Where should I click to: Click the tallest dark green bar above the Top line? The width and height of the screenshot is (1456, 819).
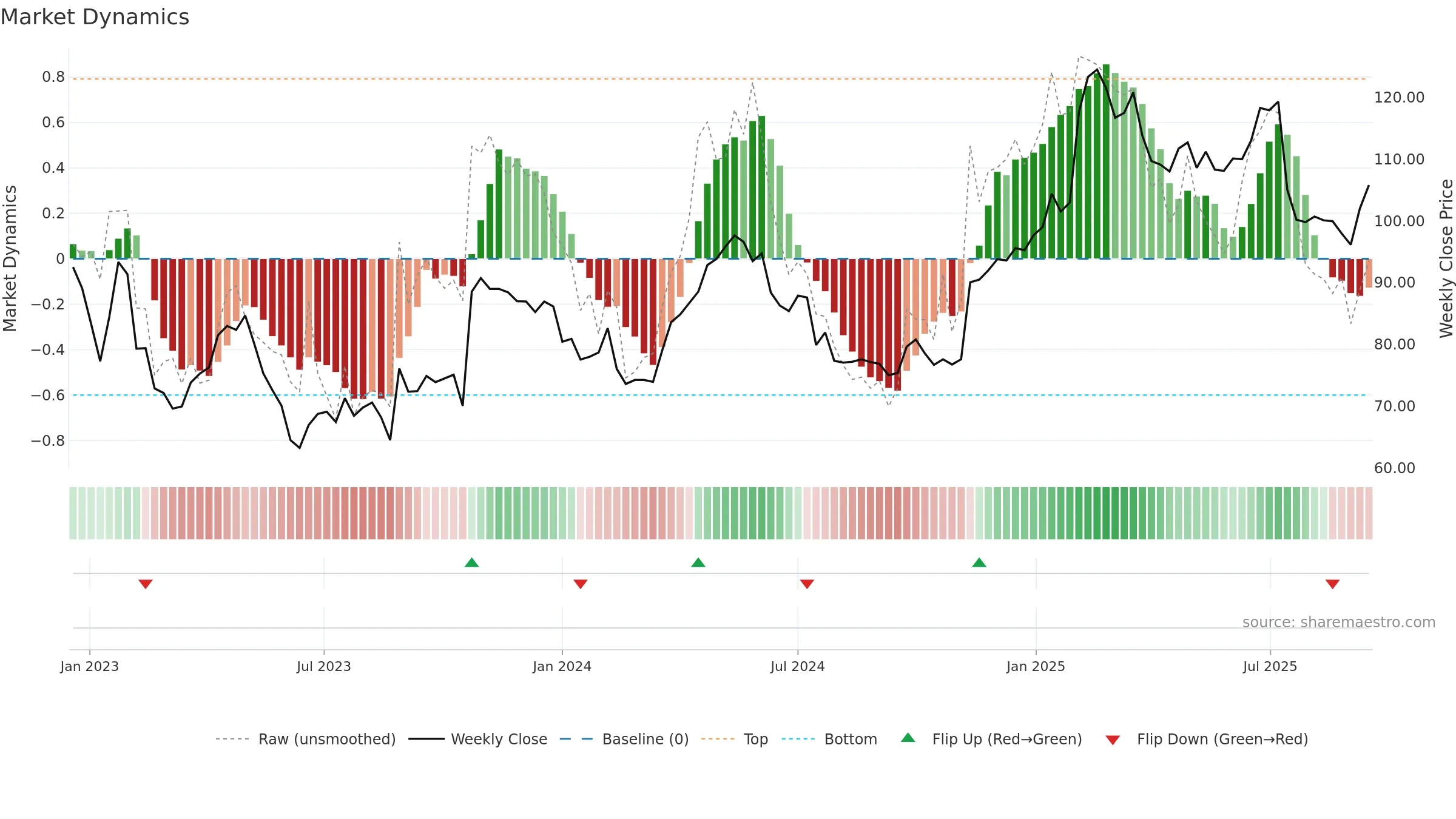tap(1106, 161)
